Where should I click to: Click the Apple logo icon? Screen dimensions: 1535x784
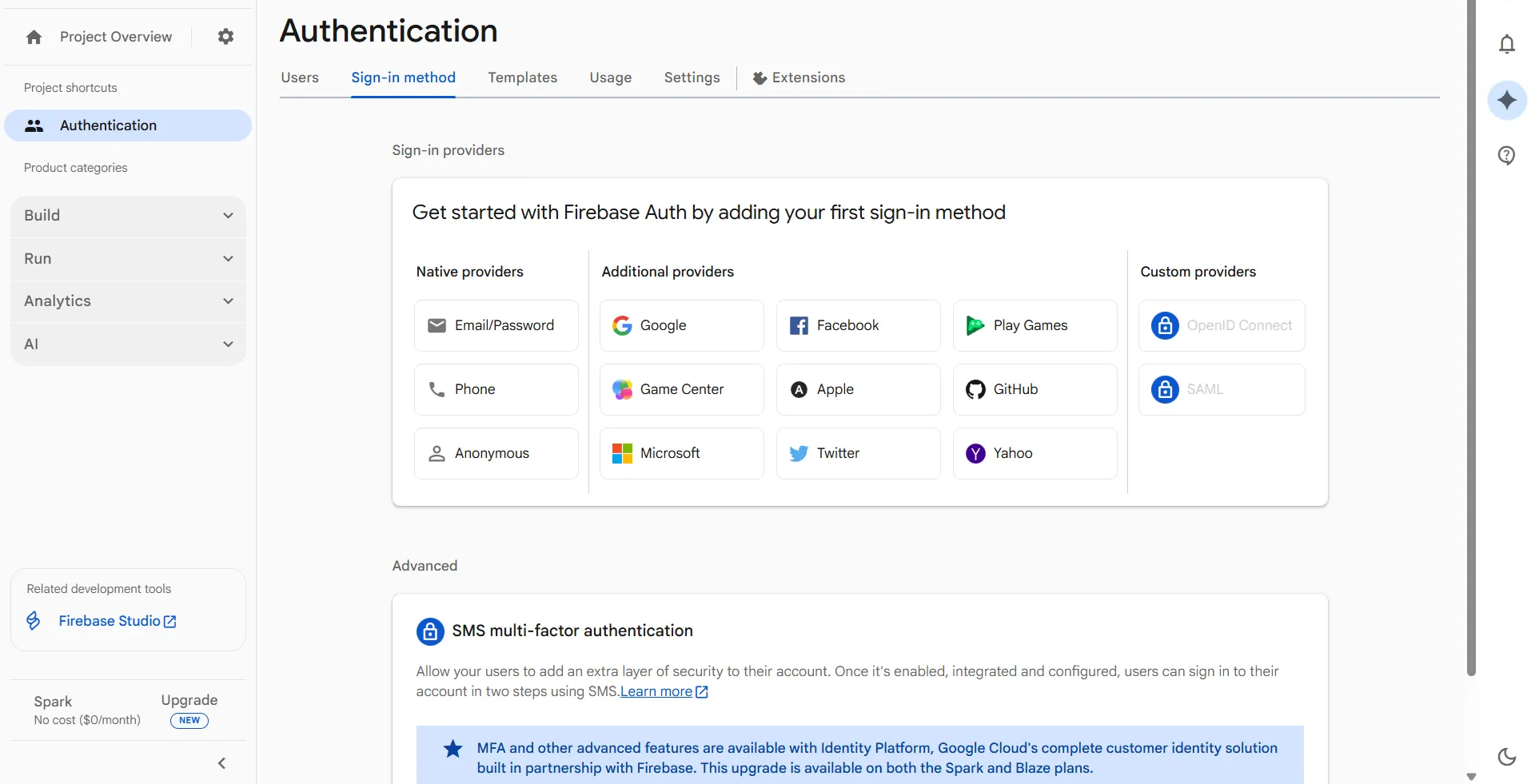[x=799, y=389]
